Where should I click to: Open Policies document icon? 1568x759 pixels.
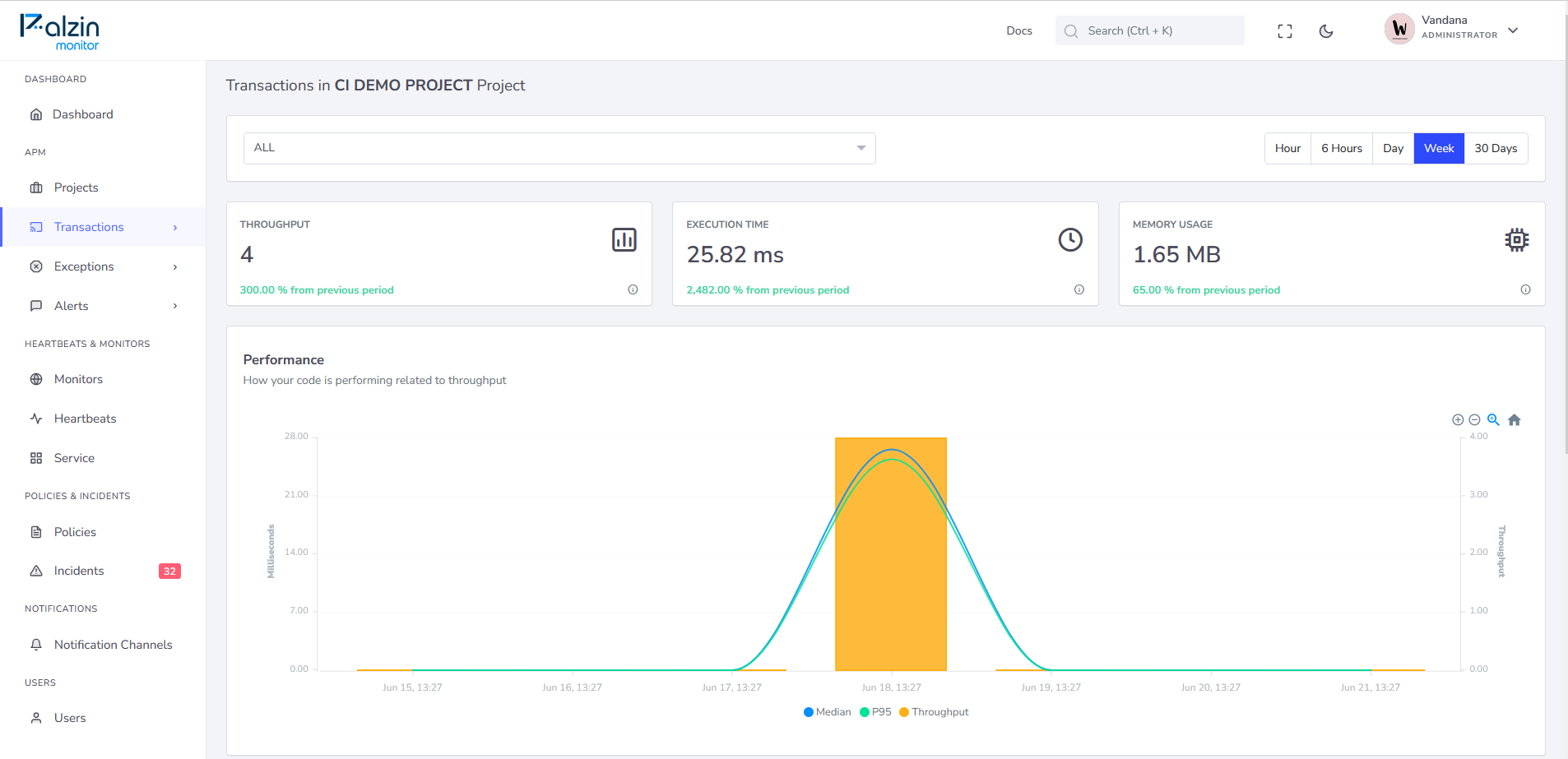pyautogui.click(x=36, y=532)
